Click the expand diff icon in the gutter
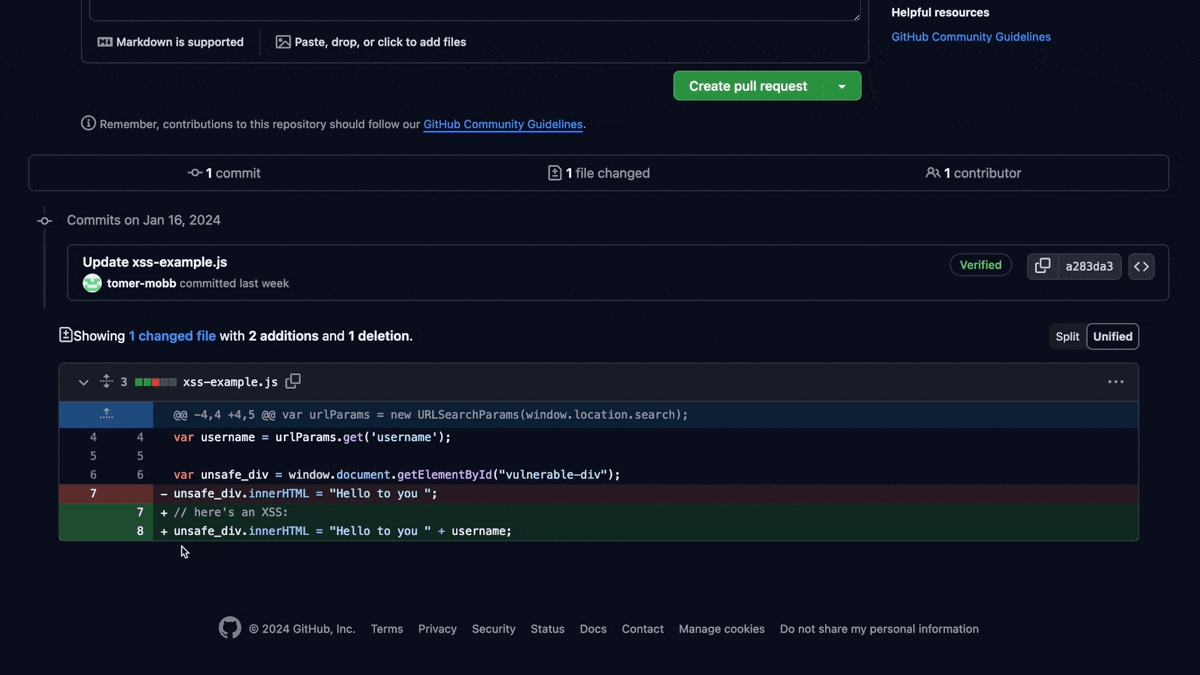 [x=106, y=414]
